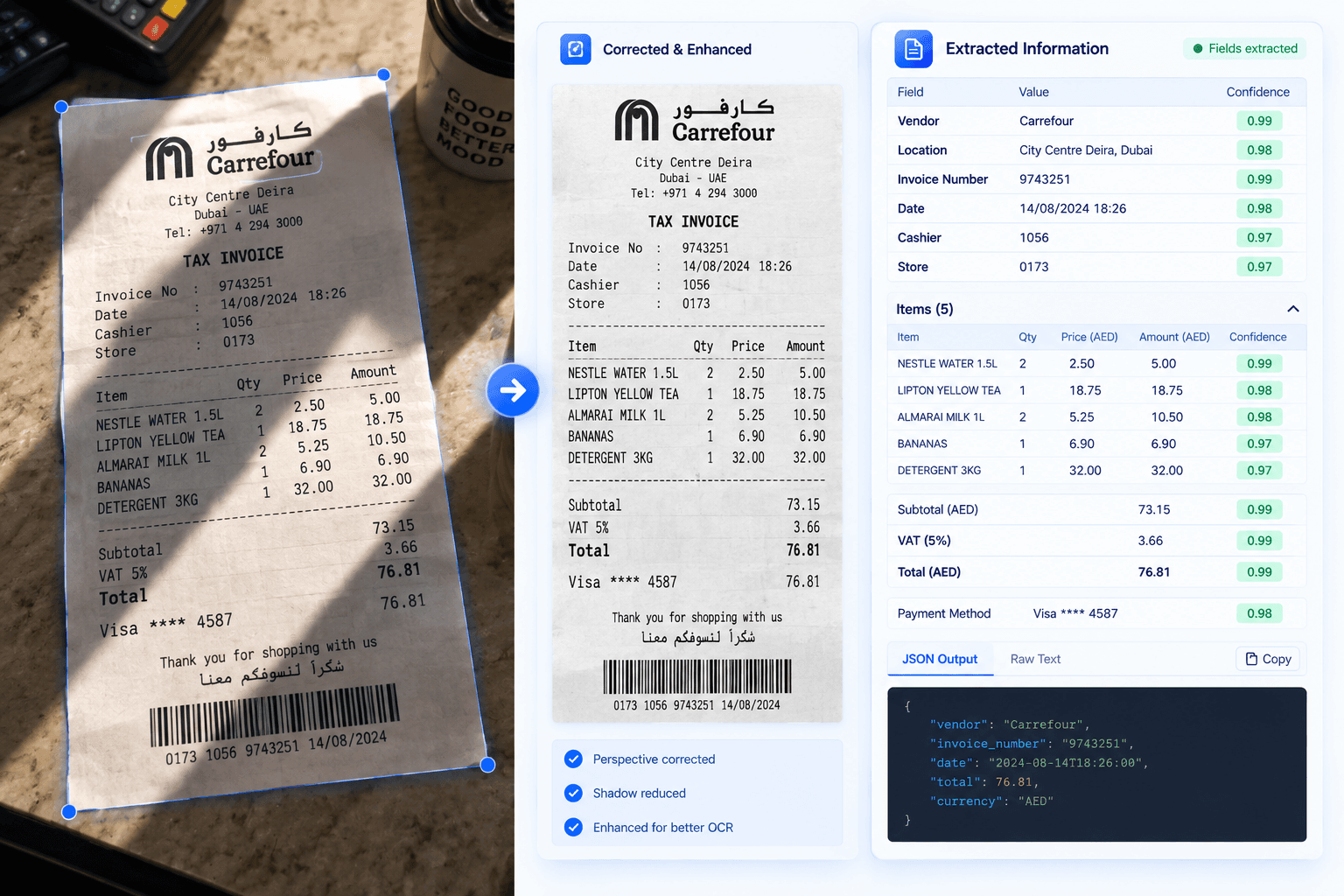Viewport: 1344px width, 896px height.
Task: Click the Invoice Number value 9743251
Action: point(1045,179)
